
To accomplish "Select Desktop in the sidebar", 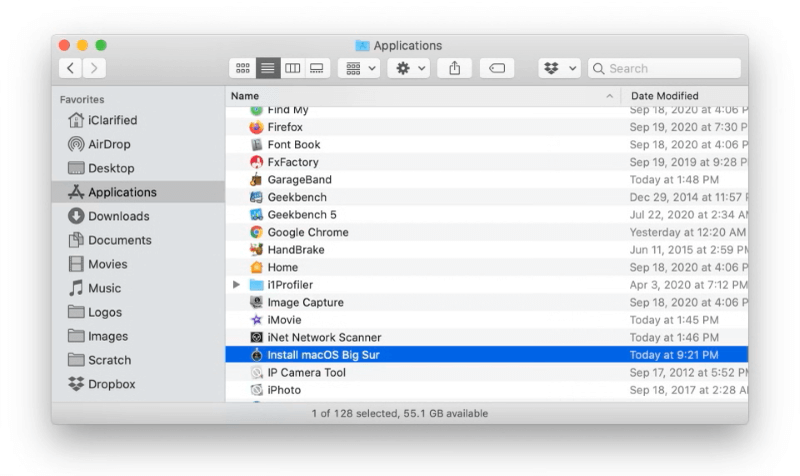I will (x=111, y=168).
